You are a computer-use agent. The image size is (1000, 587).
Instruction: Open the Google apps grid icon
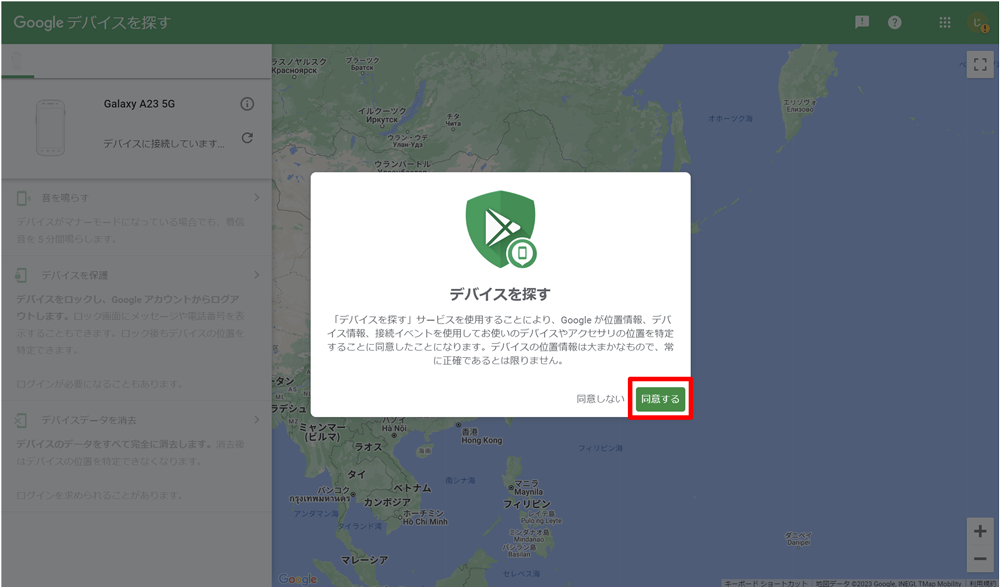945,22
